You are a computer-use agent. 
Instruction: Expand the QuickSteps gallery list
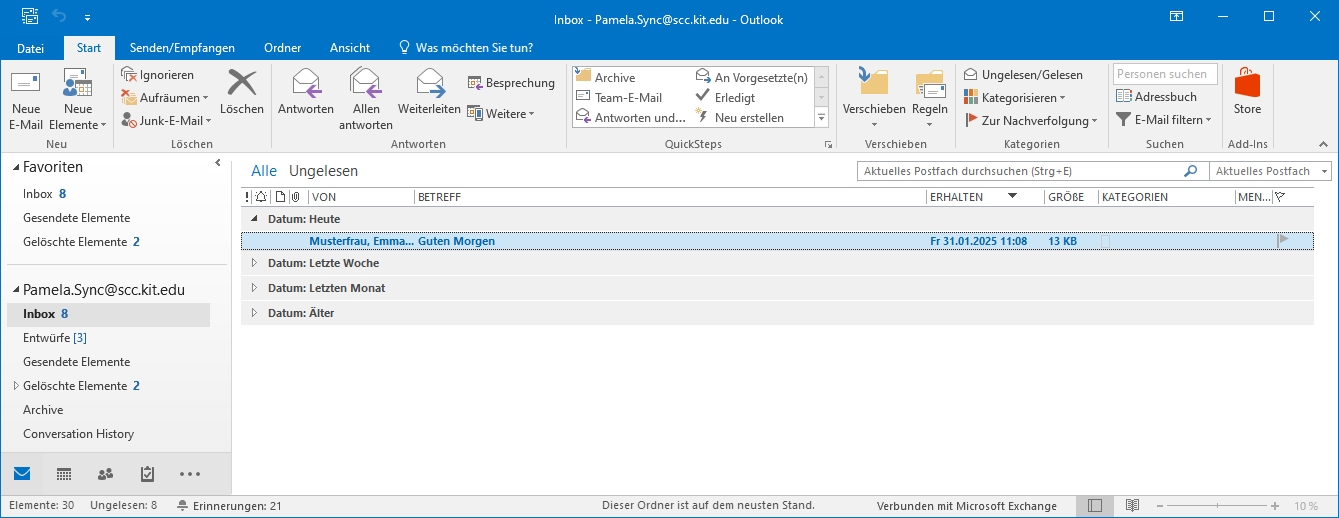(822, 118)
